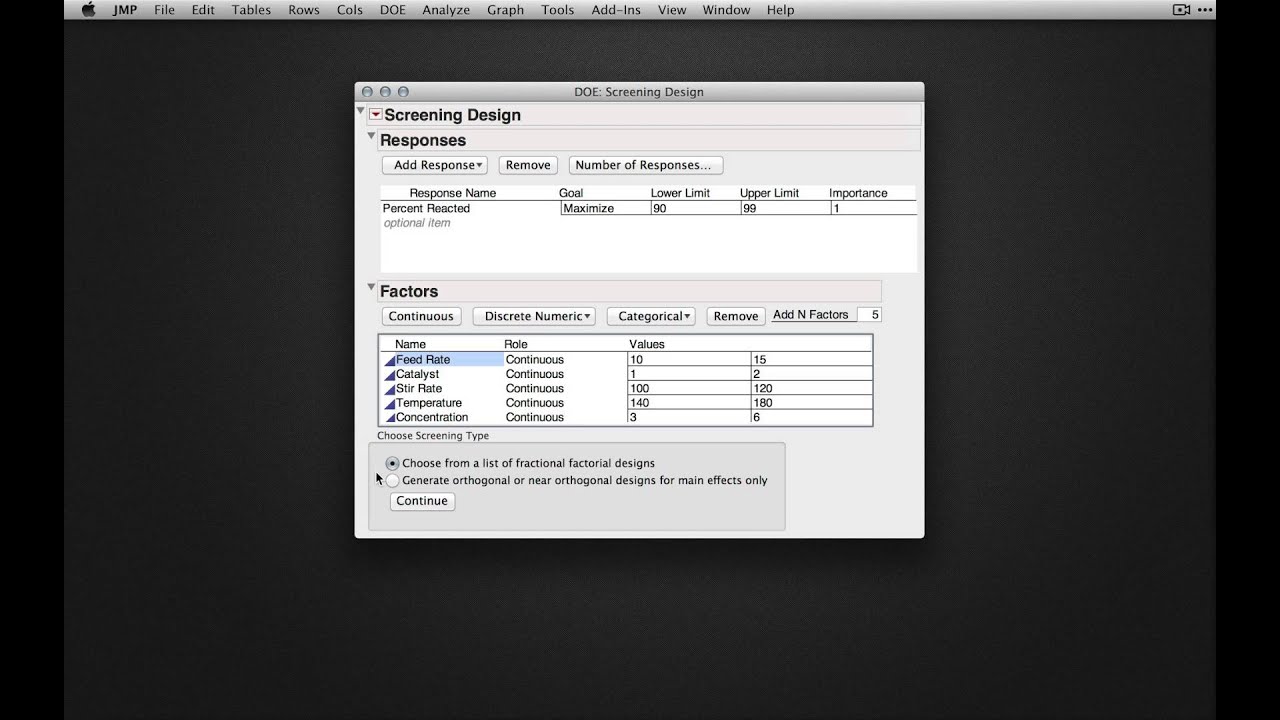Click Upper Limit cell with value 99
Screen dimensions: 1280x720
coord(785,208)
